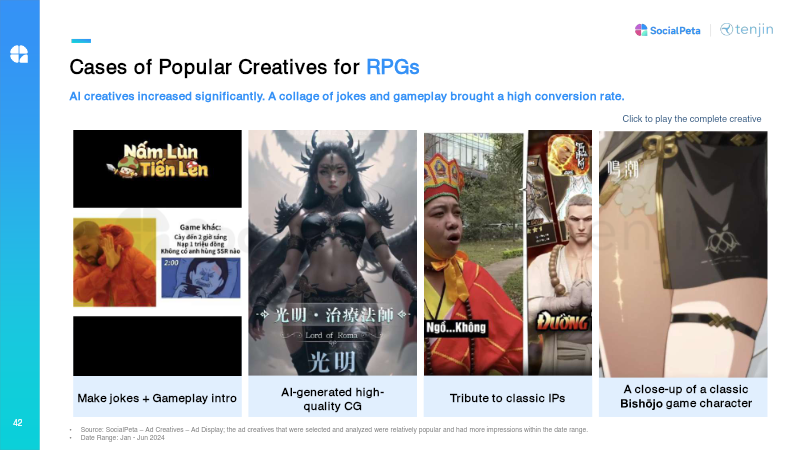This screenshot has width=800, height=450.
Task: Click the white pie-chart logo in sidebar
Action: coord(20,53)
